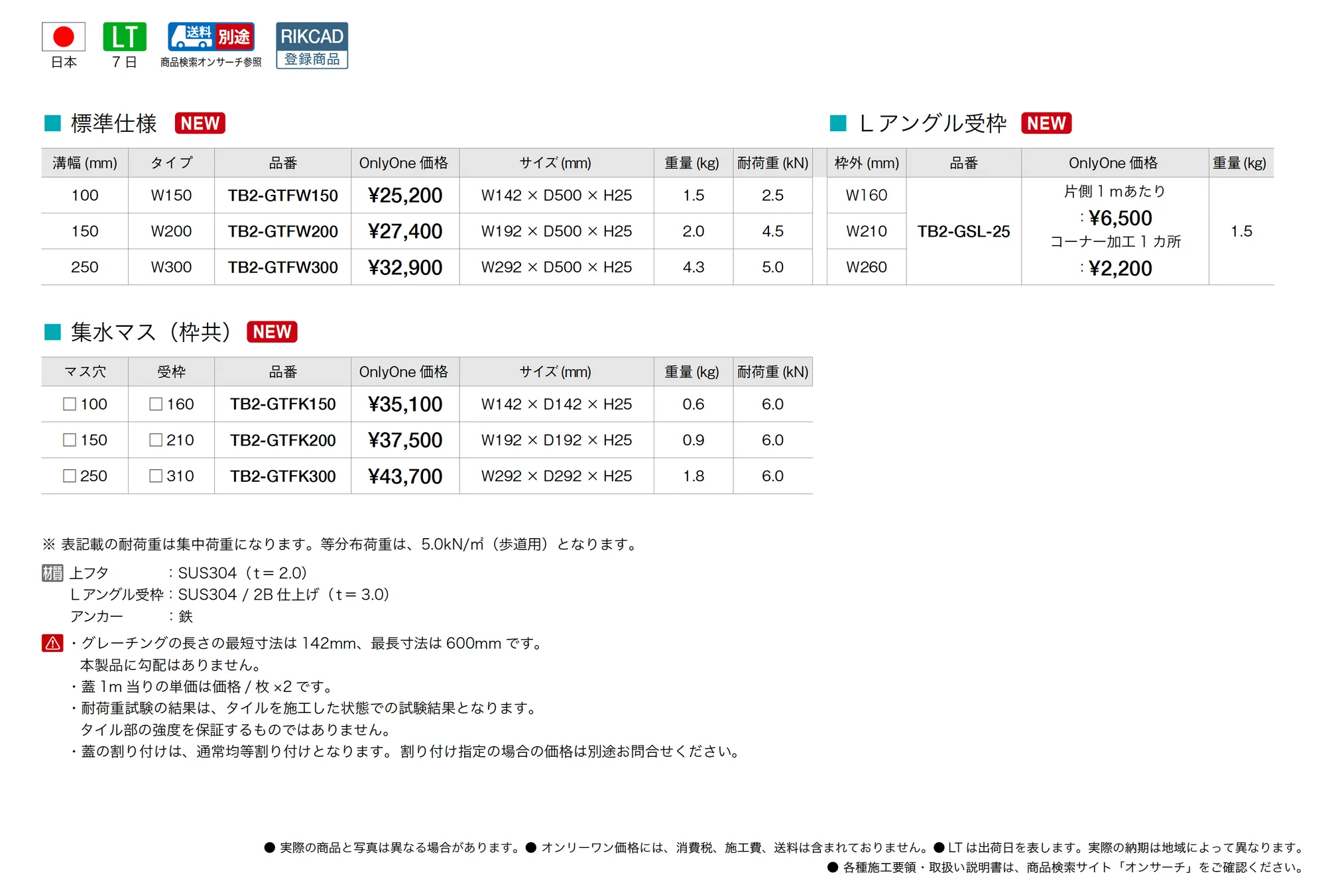The height and width of the screenshot is (896, 1326).
Task: Click product code TB2-GTFK150
Action: [283, 404]
